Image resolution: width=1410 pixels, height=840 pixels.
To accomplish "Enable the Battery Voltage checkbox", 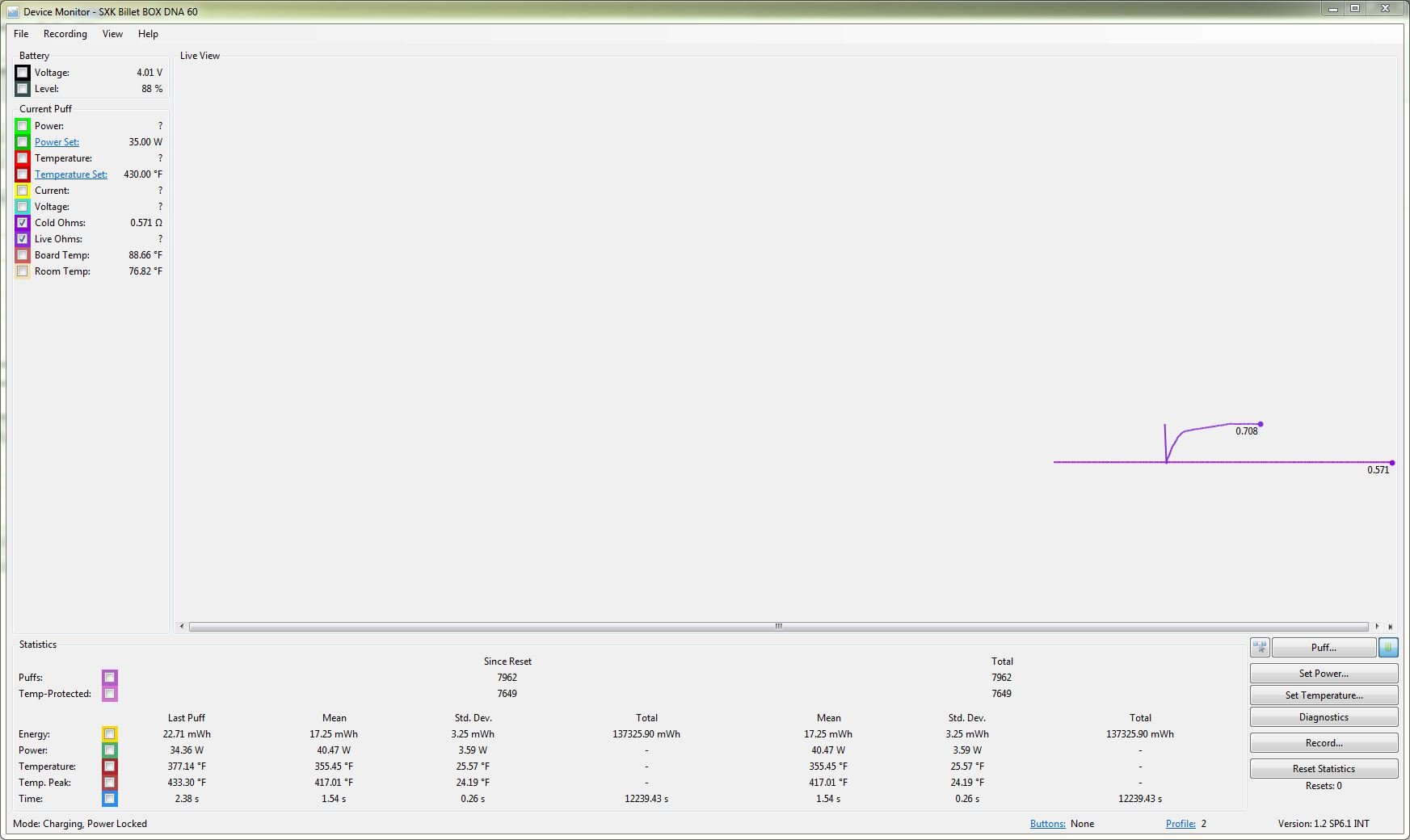I will (x=23, y=73).
